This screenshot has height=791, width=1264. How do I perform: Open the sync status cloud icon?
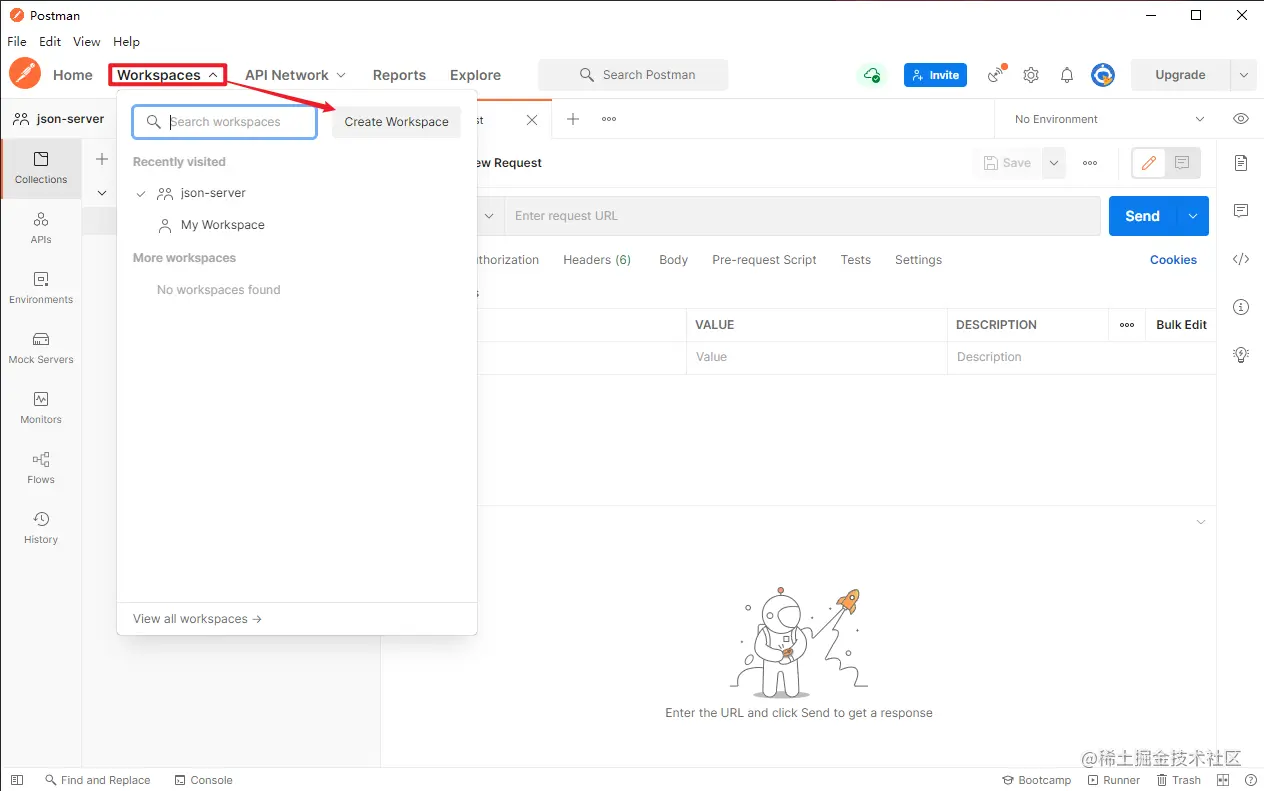872,75
